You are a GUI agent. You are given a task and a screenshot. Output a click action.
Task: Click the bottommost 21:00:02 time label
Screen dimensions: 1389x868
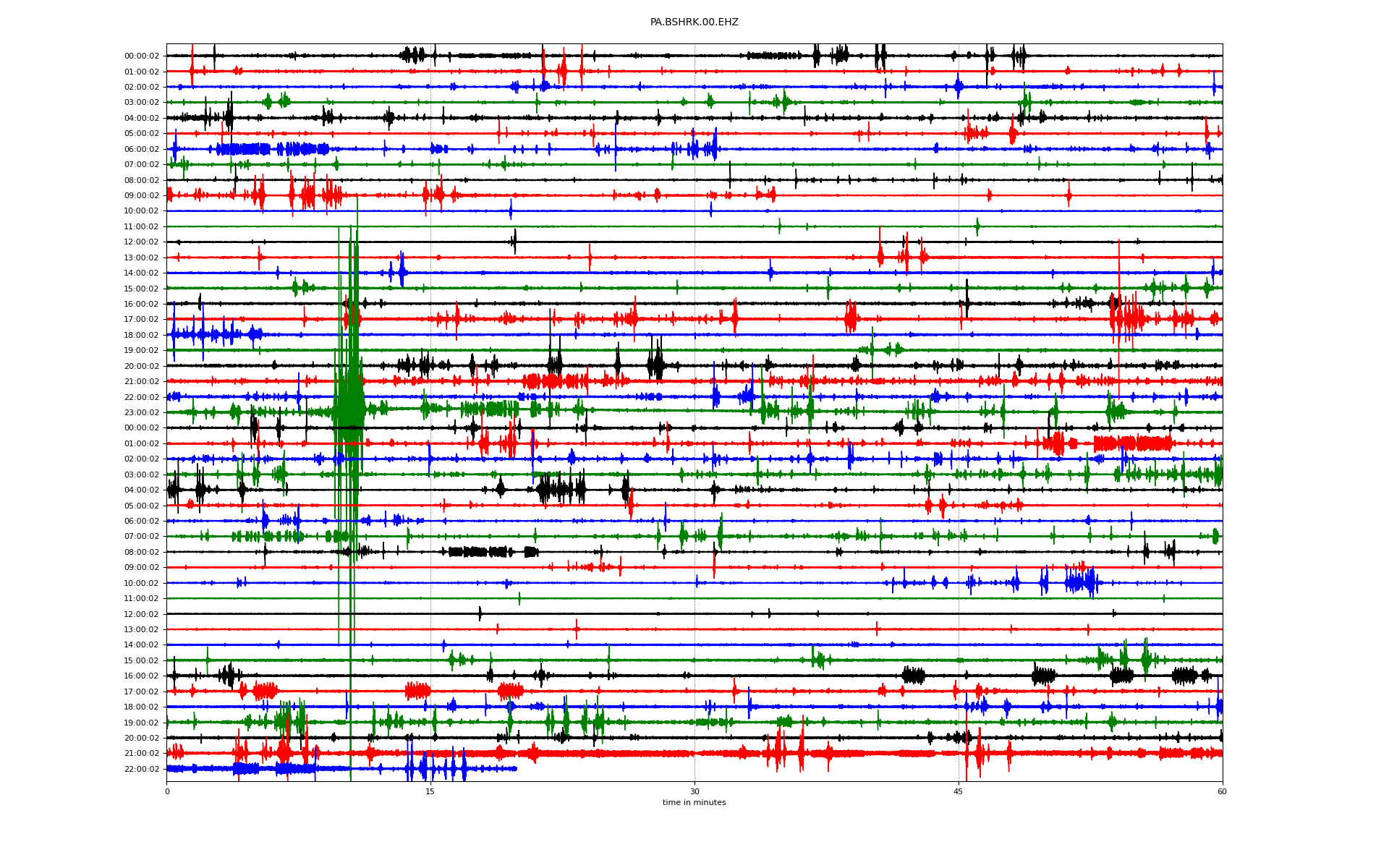141,753
